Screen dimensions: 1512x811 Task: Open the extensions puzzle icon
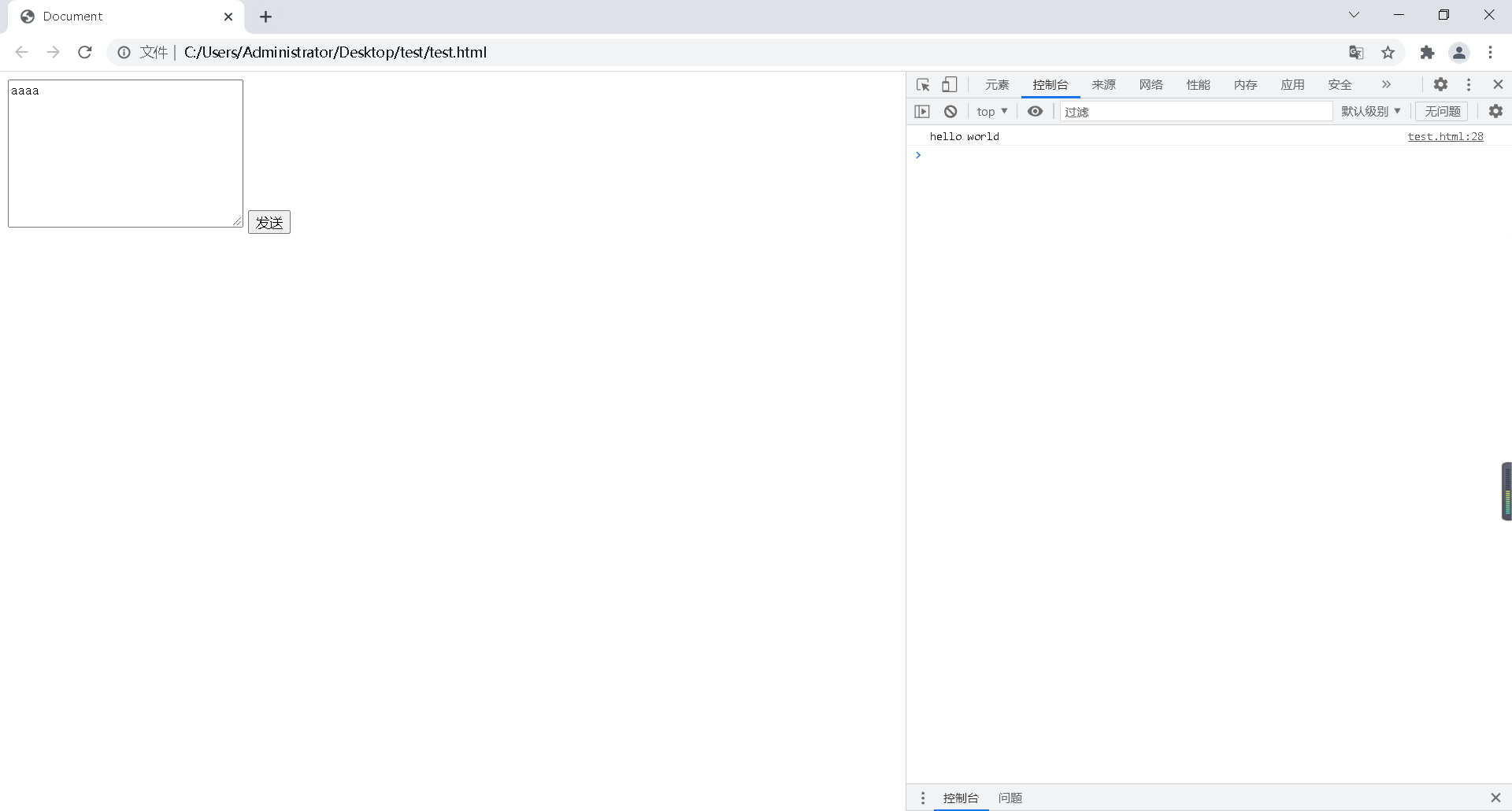(x=1427, y=52)
